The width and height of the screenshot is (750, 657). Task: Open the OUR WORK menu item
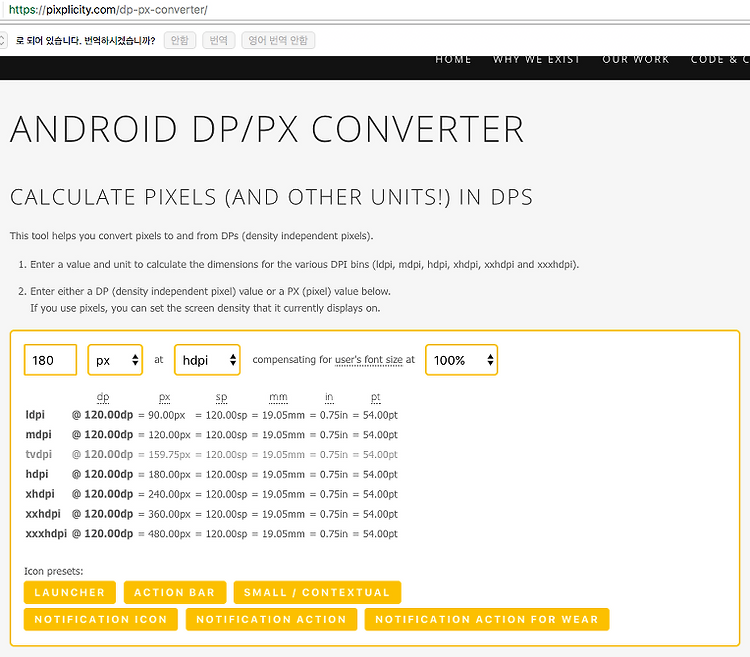[635, 59]
